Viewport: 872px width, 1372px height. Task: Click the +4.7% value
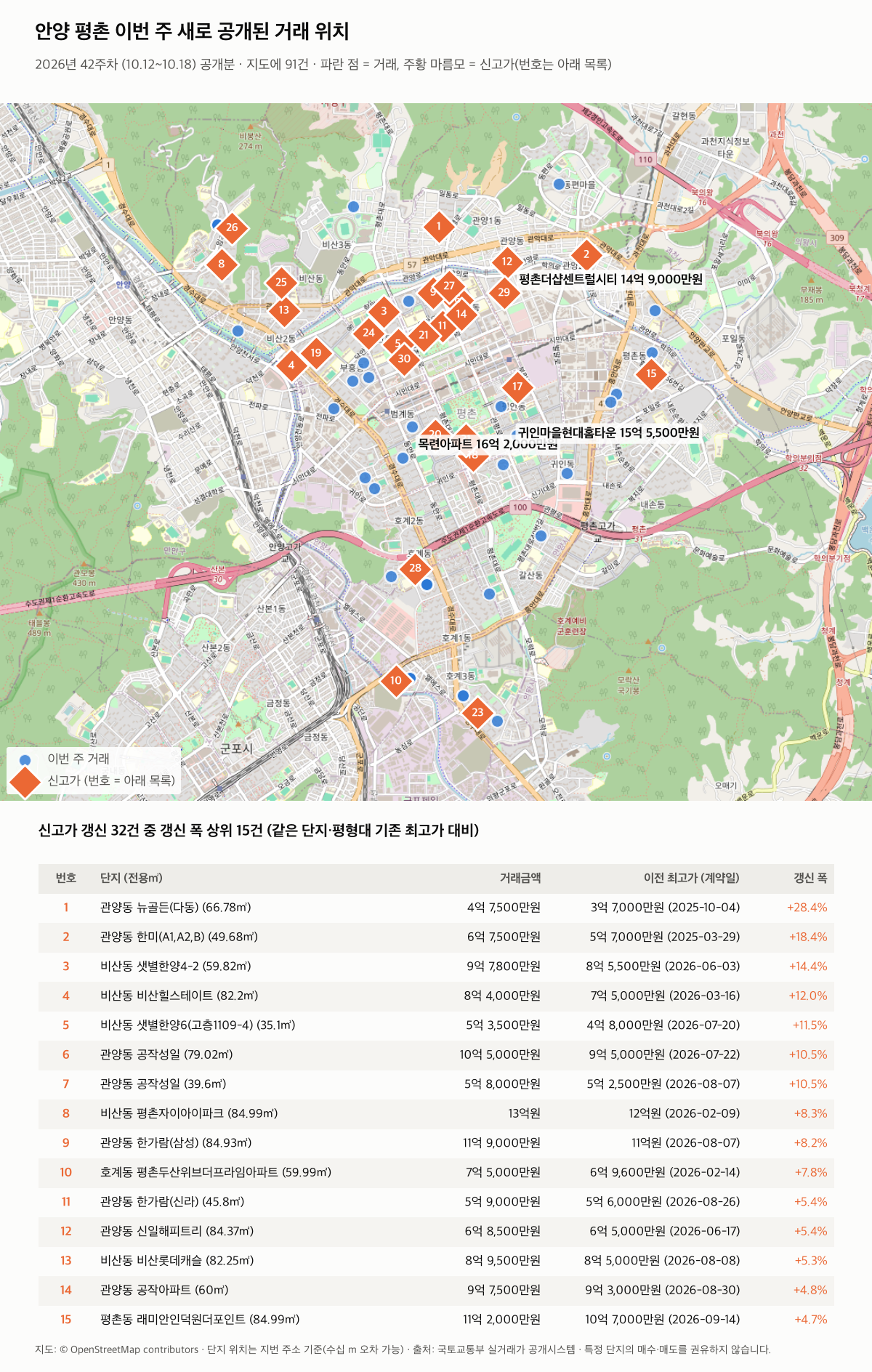tap(811, 1320)
